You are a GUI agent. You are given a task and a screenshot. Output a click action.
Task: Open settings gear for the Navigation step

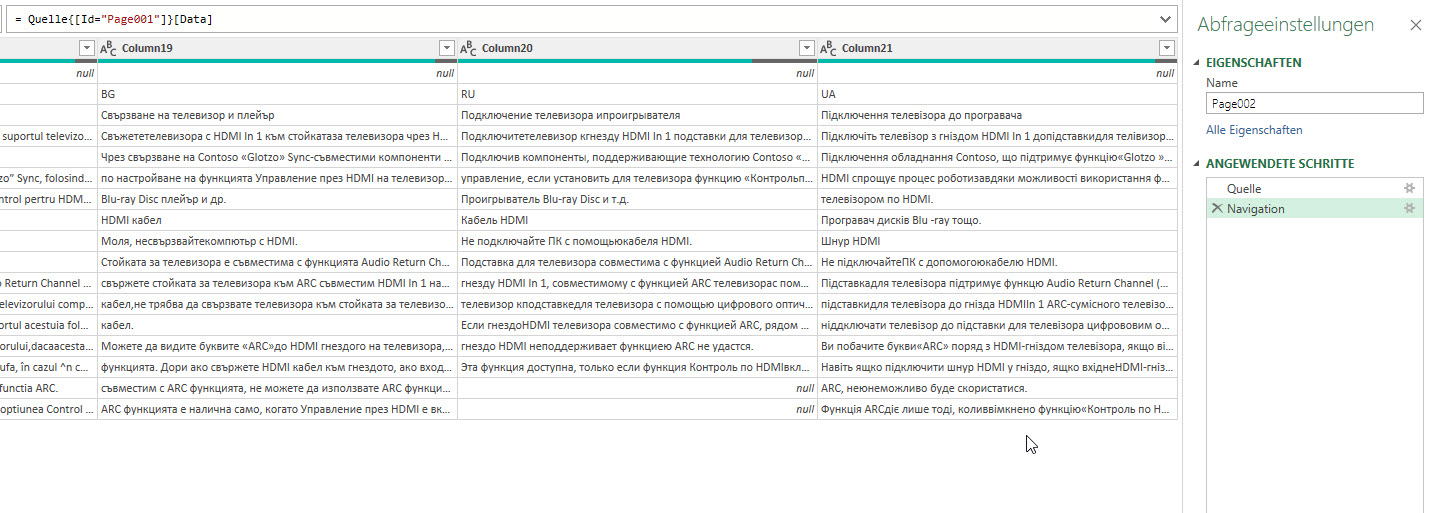1410,208
